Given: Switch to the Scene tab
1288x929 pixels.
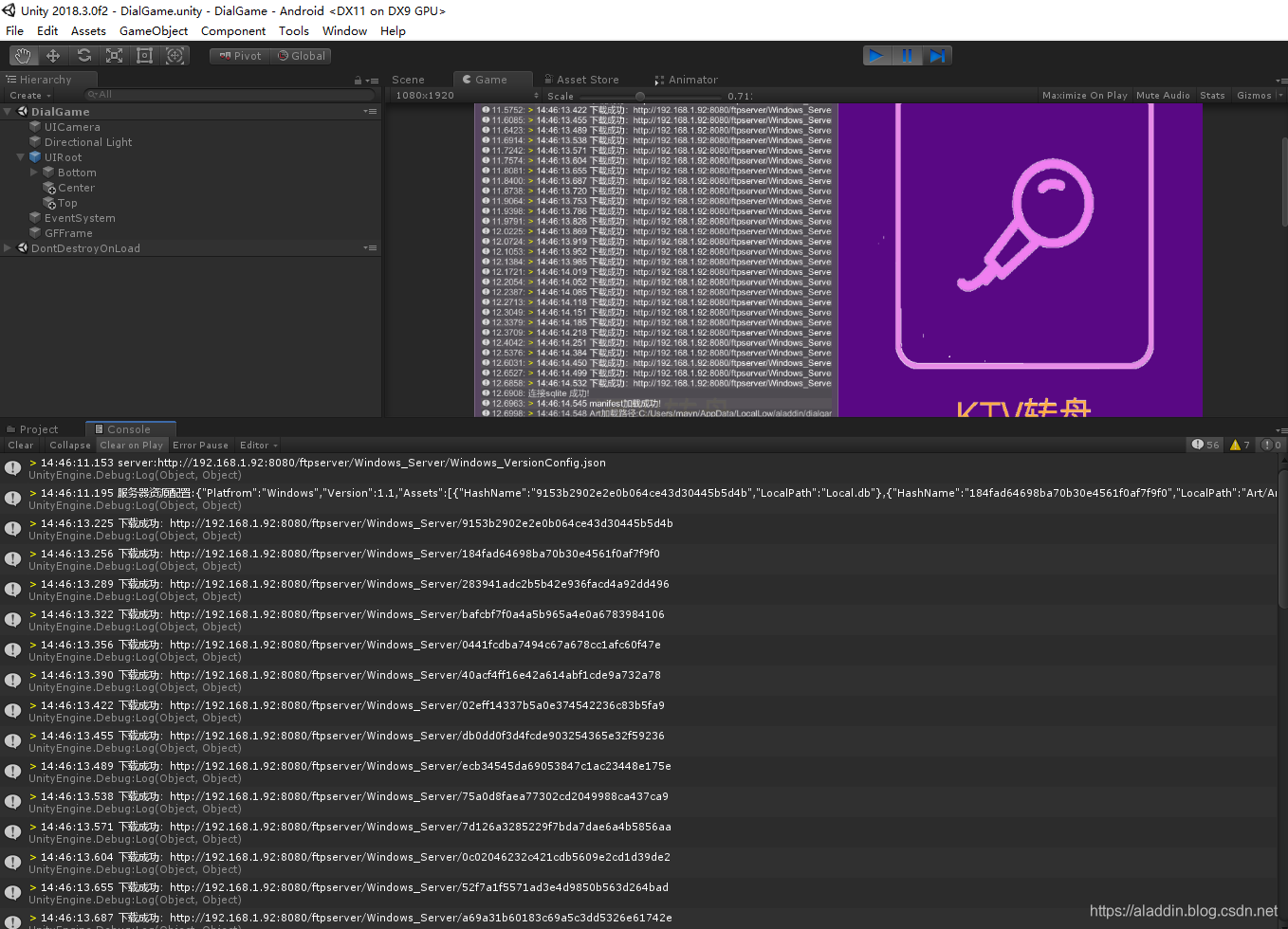Looking at the screenshot, I should [x=409, y=80].
